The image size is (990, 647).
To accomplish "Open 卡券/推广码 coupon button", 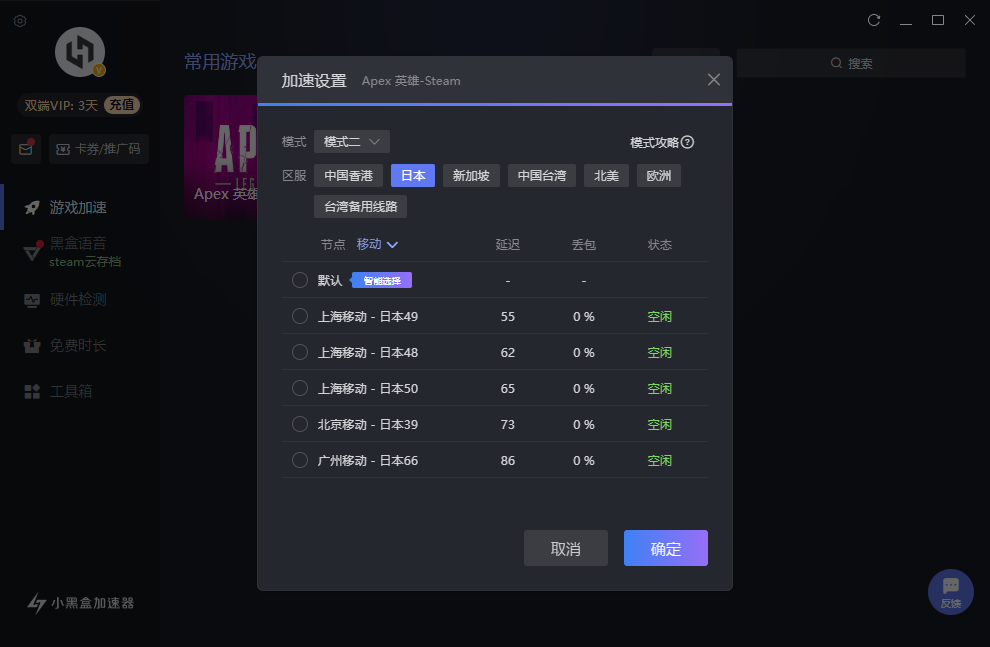I will click(x=99, y=149).
